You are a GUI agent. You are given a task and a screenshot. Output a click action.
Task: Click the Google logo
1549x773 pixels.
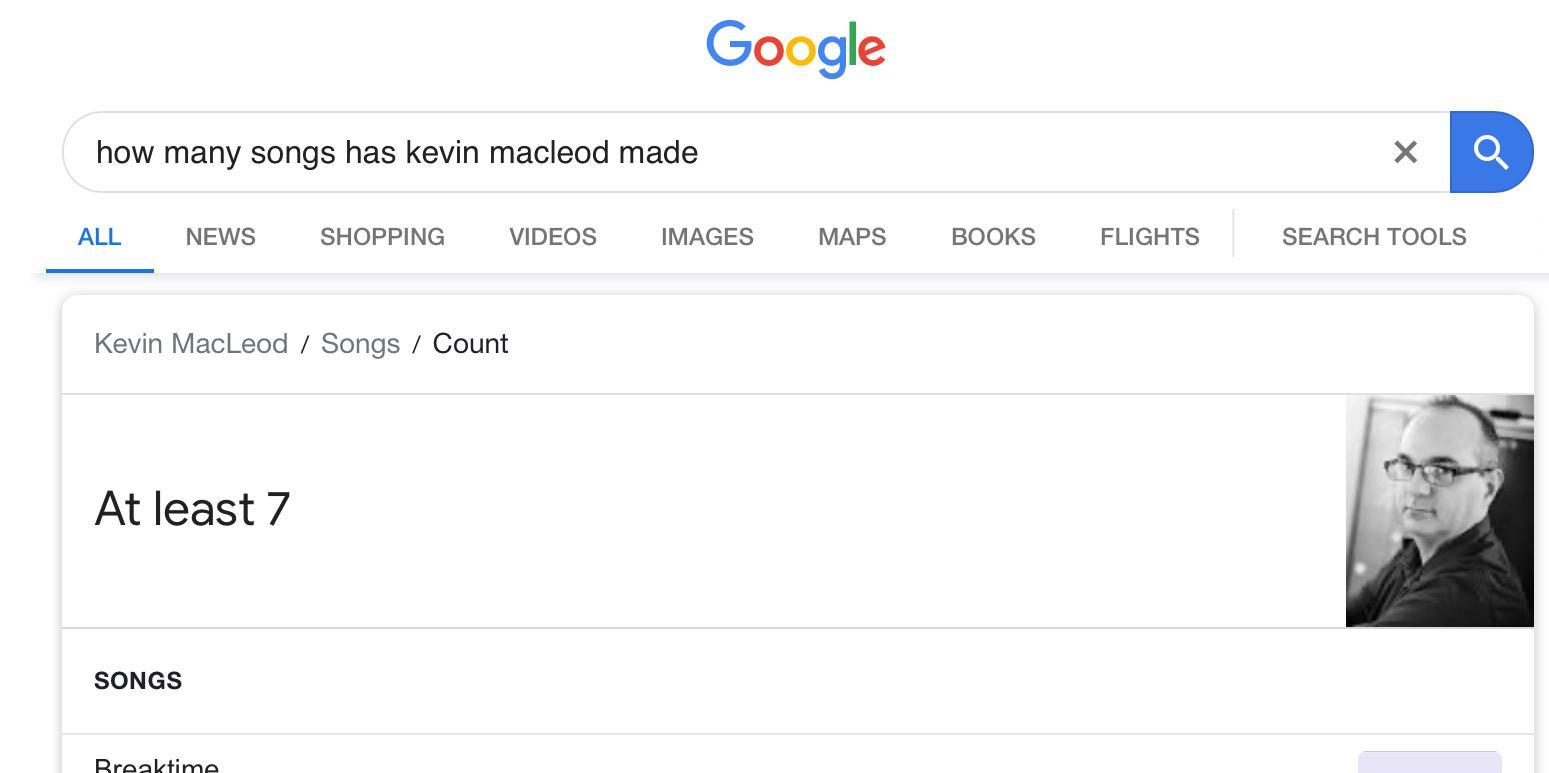click(x=795, y=48)
